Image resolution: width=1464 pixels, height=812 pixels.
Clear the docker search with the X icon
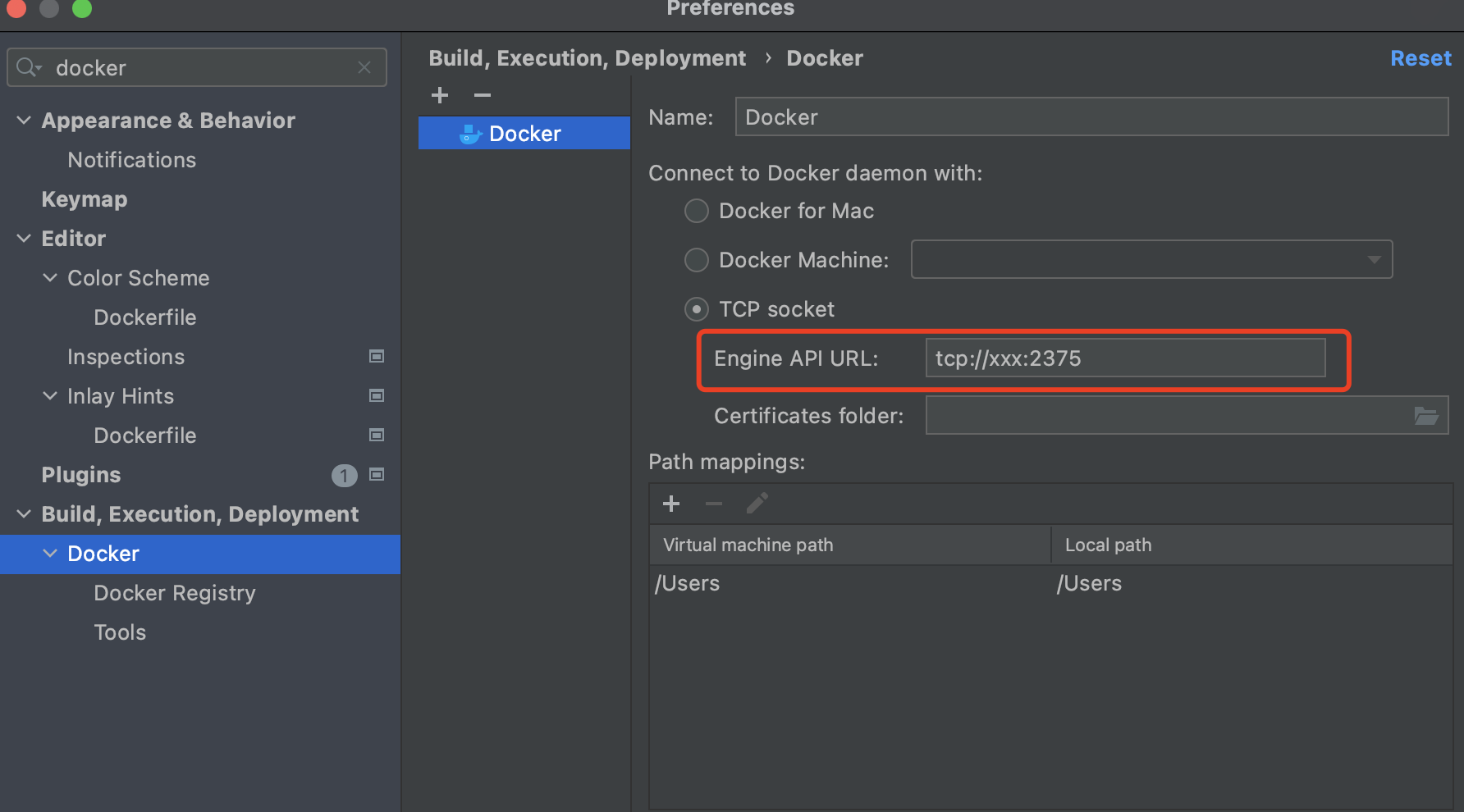[x=364, y=67]
